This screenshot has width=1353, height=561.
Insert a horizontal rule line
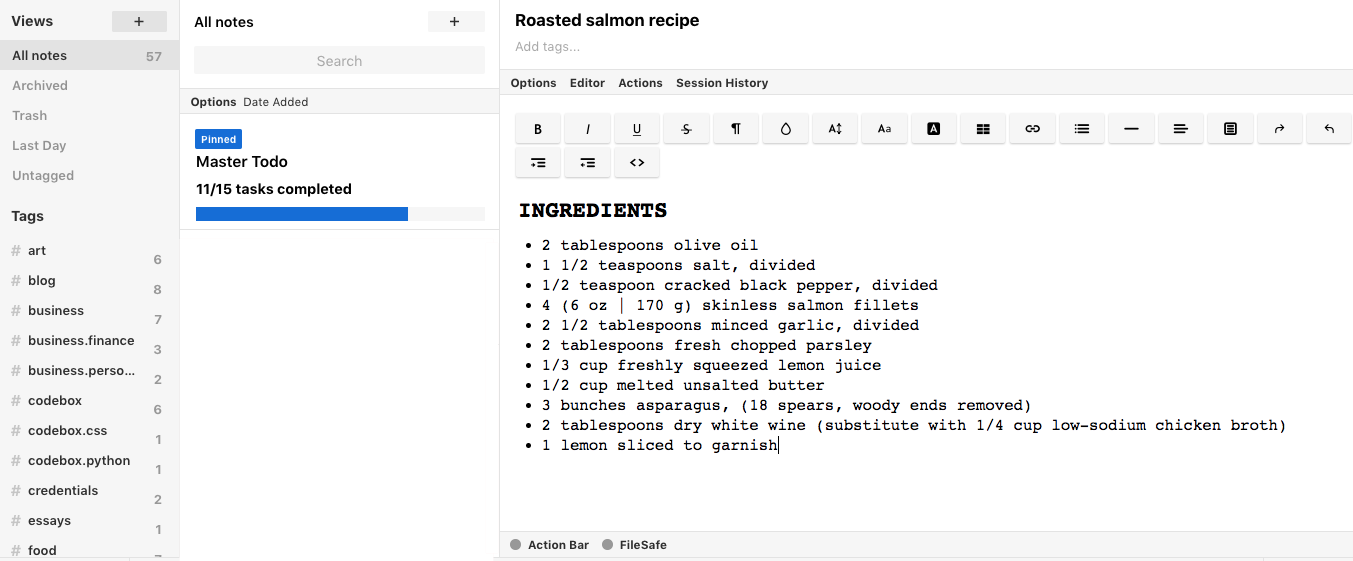[1131, 129]
